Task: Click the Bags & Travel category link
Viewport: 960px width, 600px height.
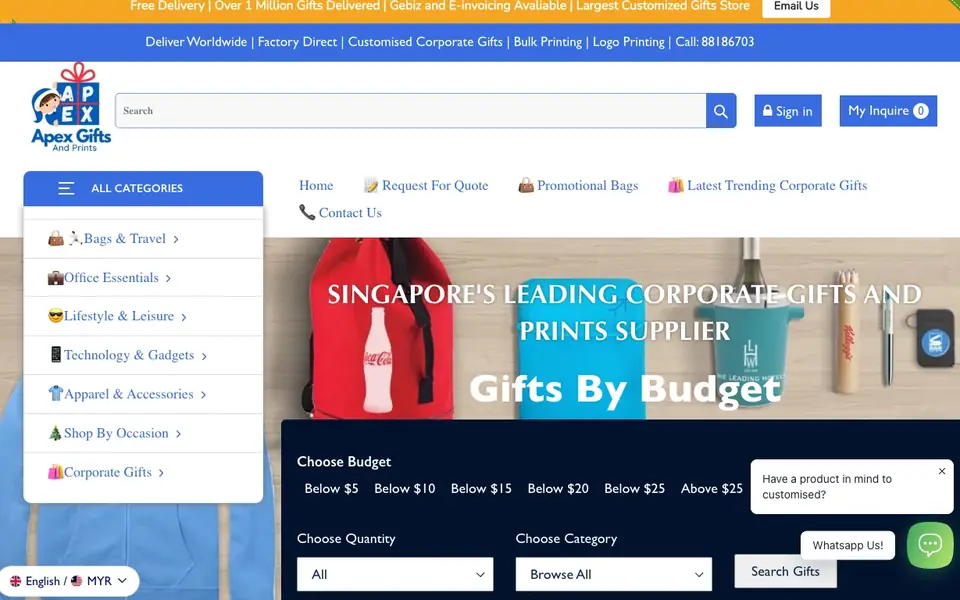Action: click(x=124, y=239)
